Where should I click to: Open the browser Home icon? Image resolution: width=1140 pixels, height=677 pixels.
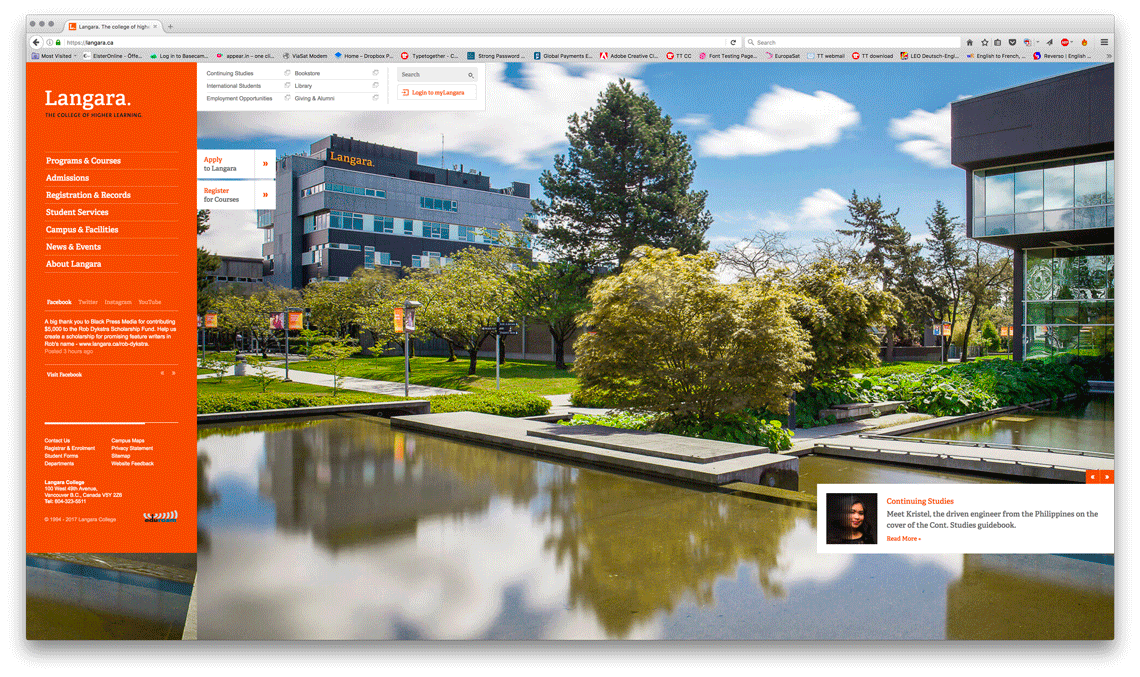point(969,42)
